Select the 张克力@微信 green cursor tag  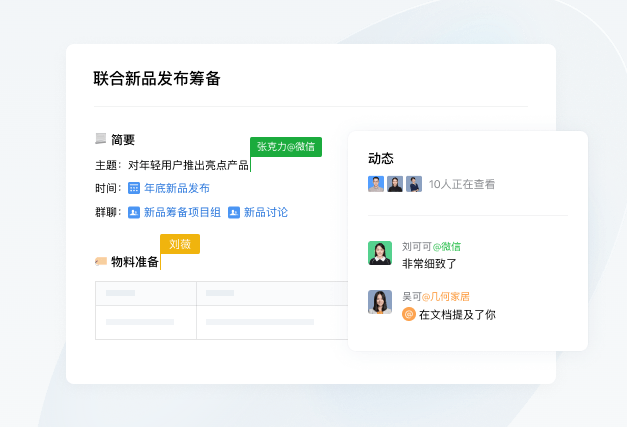(x=286, y=147)
